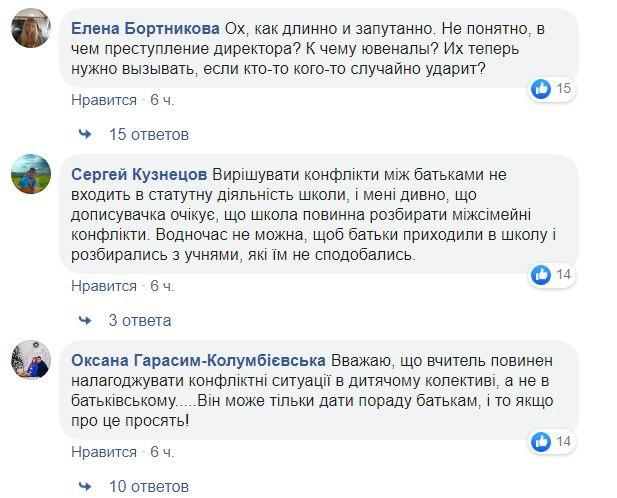
Task: Like Сергей Кузнецов's comment via Нравится
Action: [104, 286]
